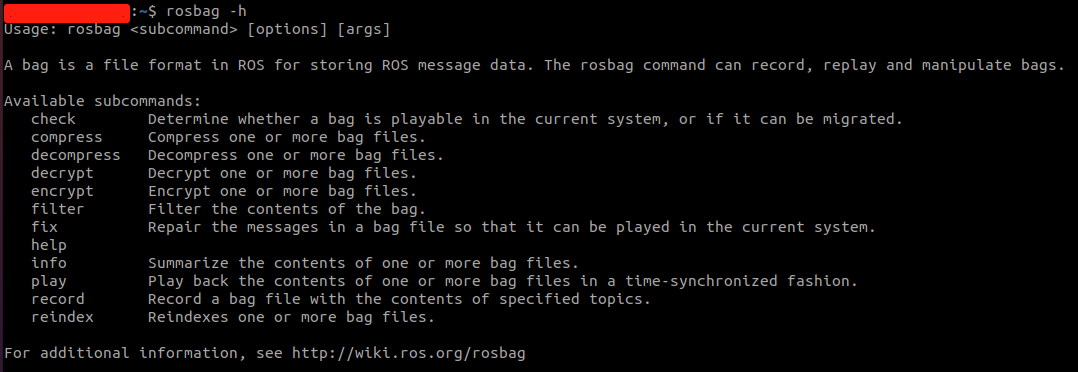This screenshot has width=1078, height=372.
Task: Click the 'fix' subcommand name
Action: pos(45,226)
